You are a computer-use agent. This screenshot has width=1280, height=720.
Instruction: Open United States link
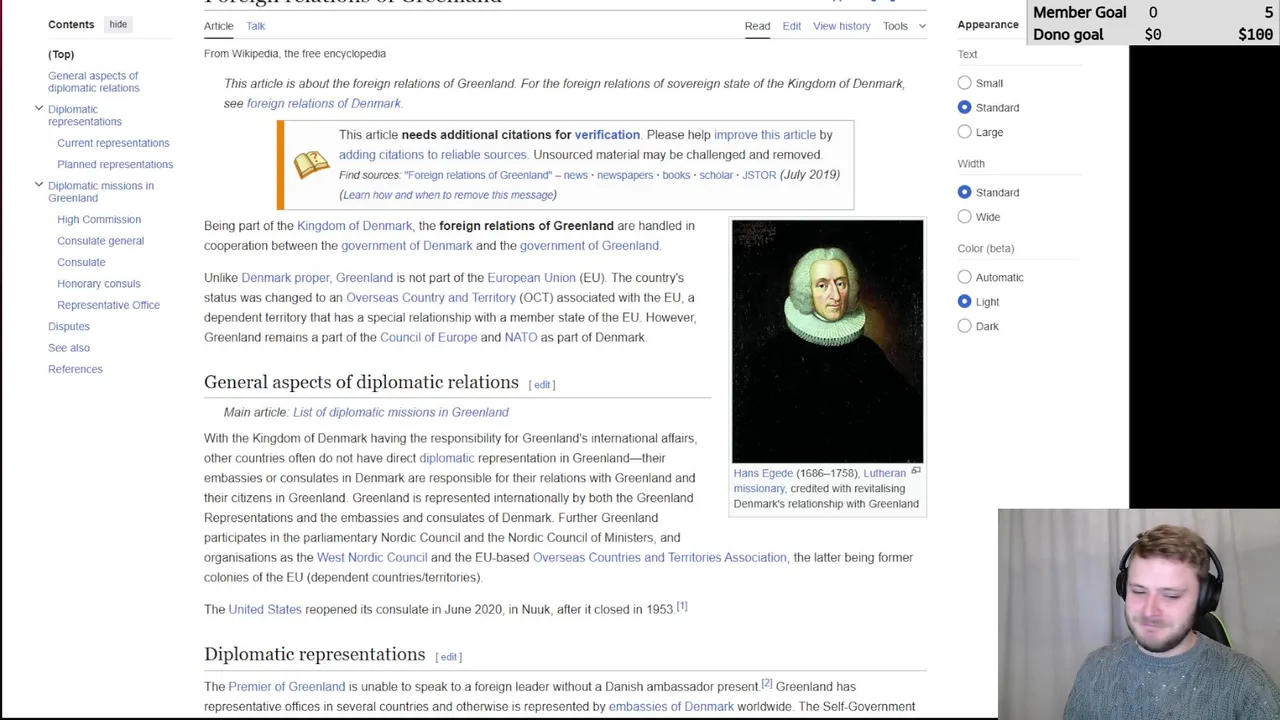coord(264,610)
